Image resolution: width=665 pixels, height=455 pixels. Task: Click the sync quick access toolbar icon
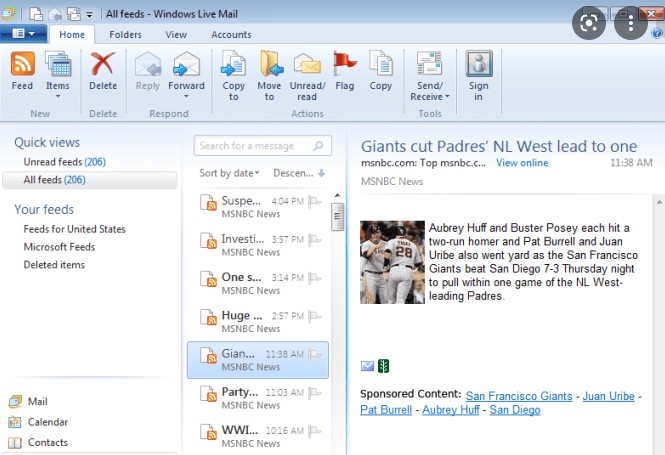73,14
